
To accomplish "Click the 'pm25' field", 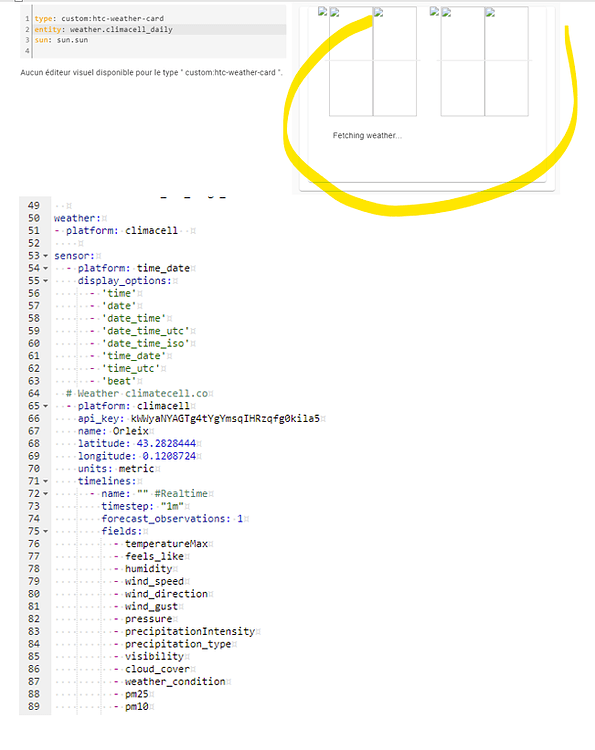I will pyautogui.click(x=137, y=694).
